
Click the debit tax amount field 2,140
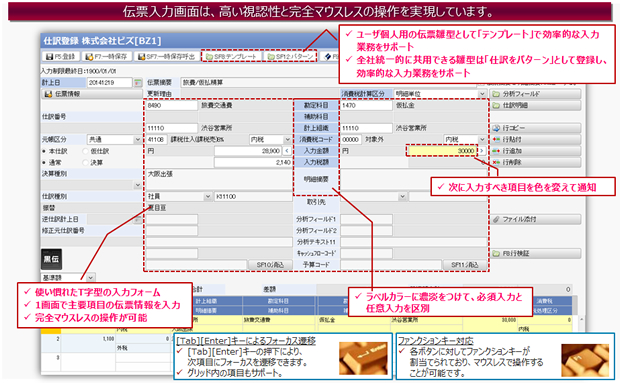coord(253,162)
